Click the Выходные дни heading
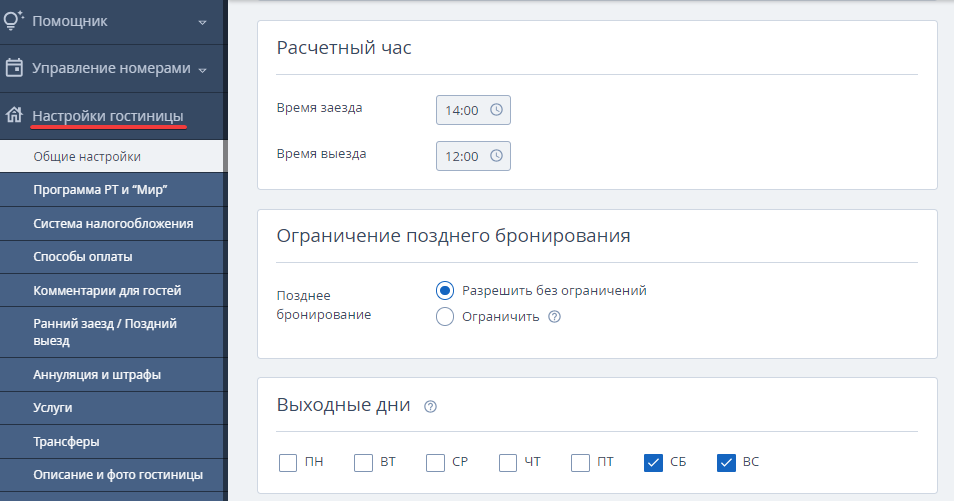 pyautogui.click(x=343, y=405)
